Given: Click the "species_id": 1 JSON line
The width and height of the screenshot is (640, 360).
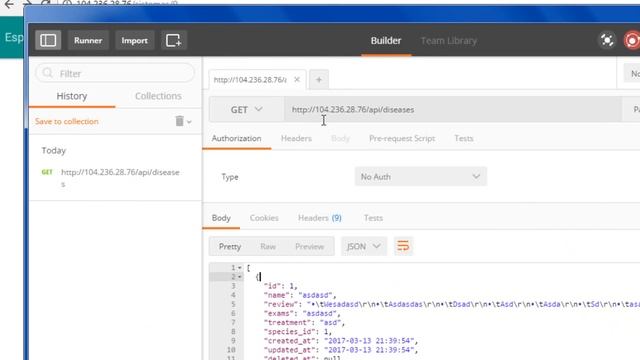Looking at the screenshot, I should click(298, 332).
